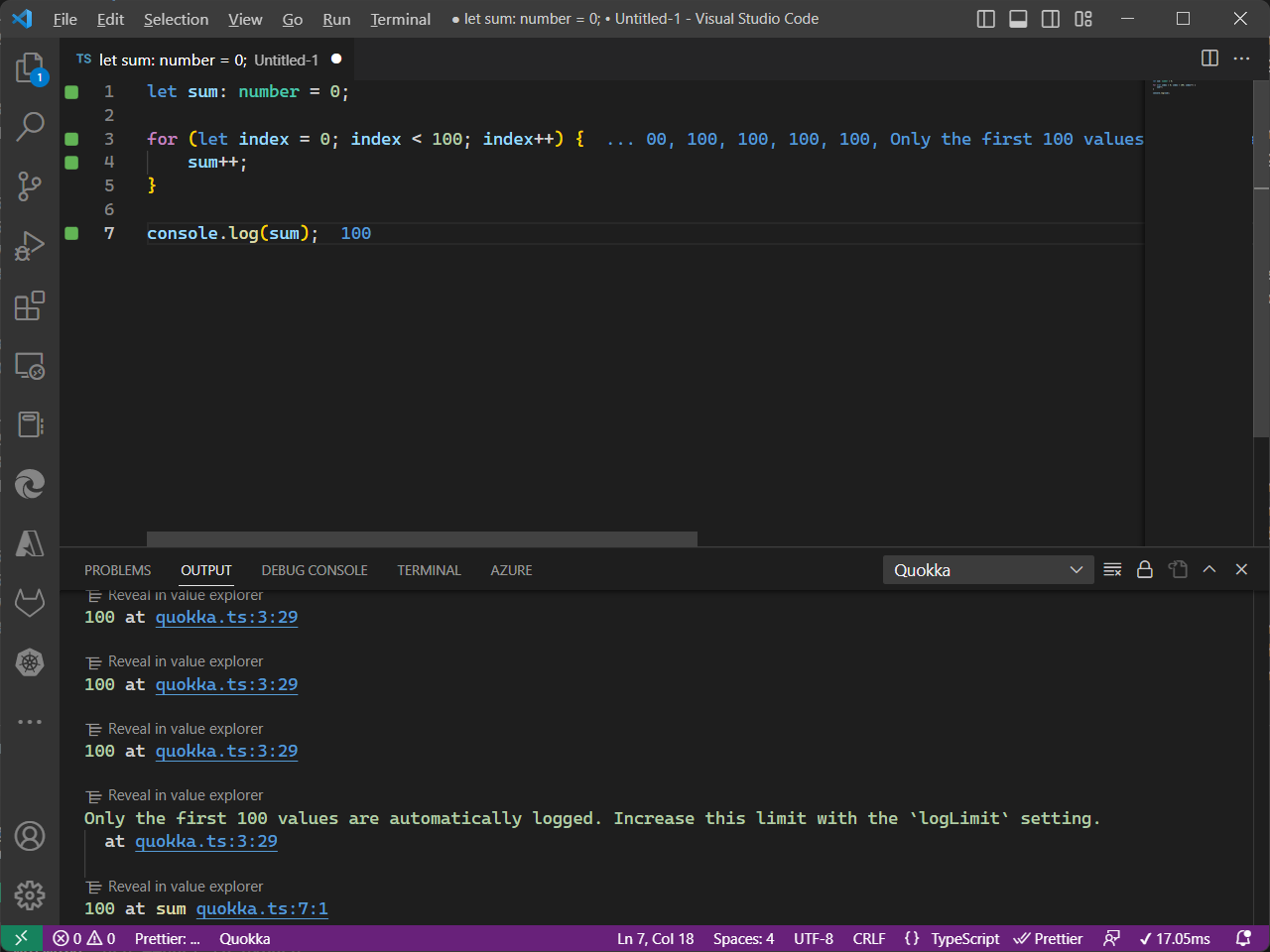Open the notebook icon in activity bar

click(x=30, y=424)
